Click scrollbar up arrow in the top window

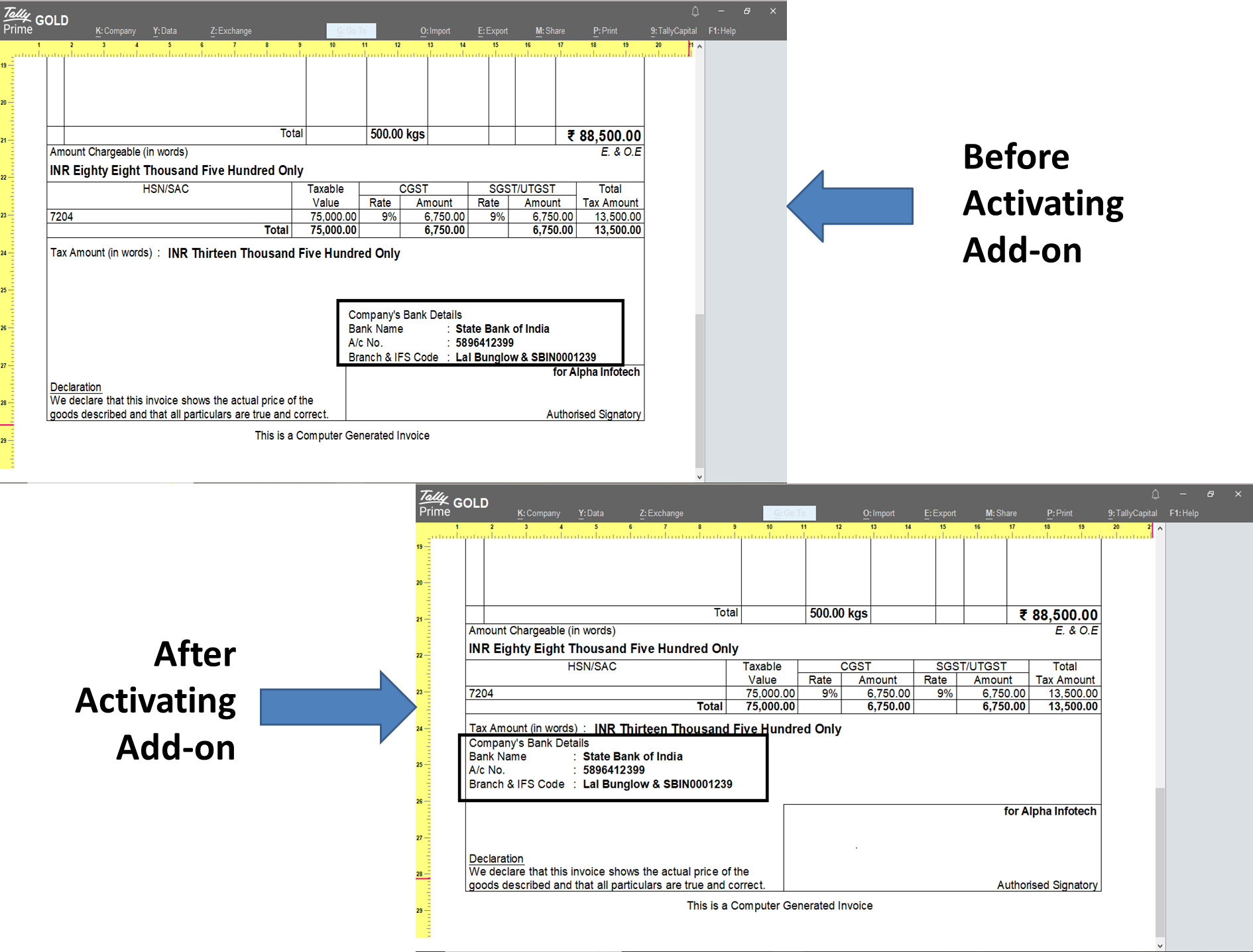click(x=699, y=46)
